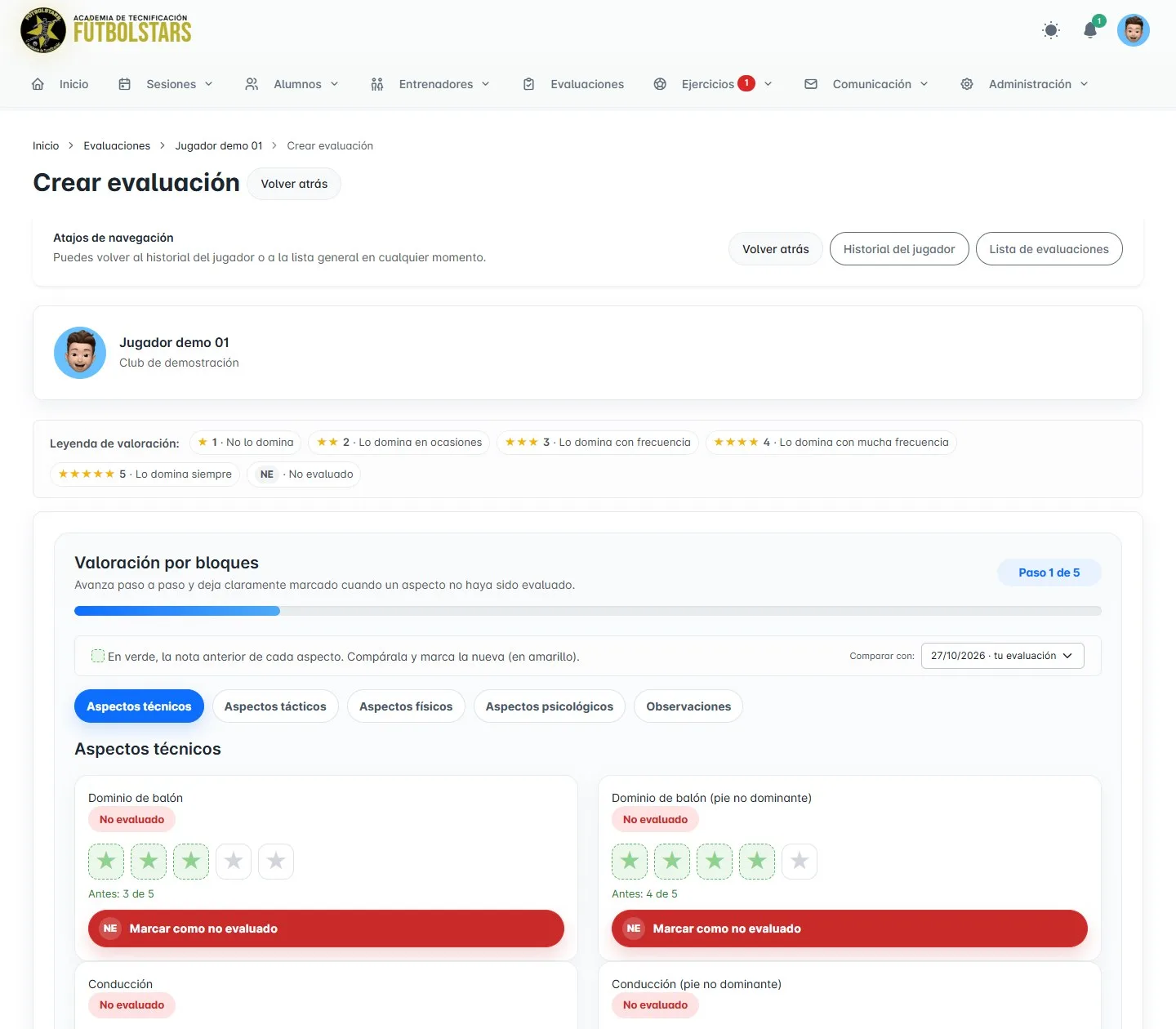The width and height of the screenshot is (1176, 1029).
Task: Click the Comunicación envelope icon
Action: (811, 84)
